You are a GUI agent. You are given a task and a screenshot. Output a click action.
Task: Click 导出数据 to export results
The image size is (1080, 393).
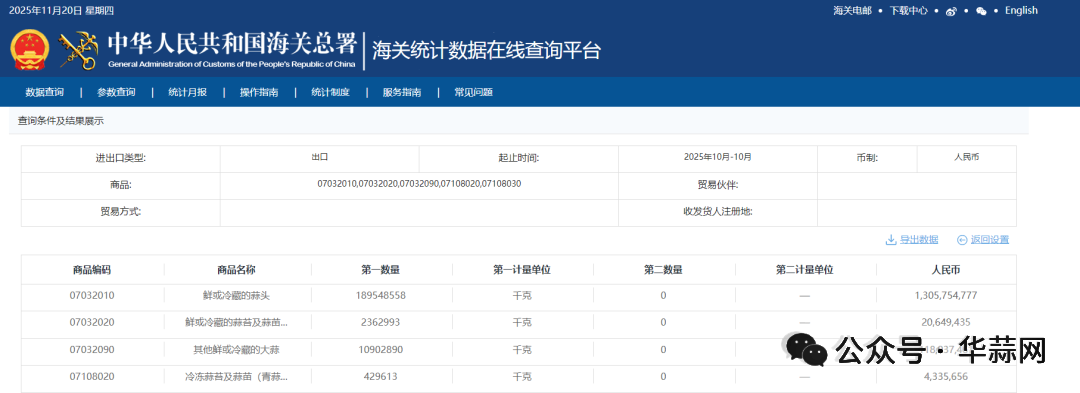(x=911, y=240)
